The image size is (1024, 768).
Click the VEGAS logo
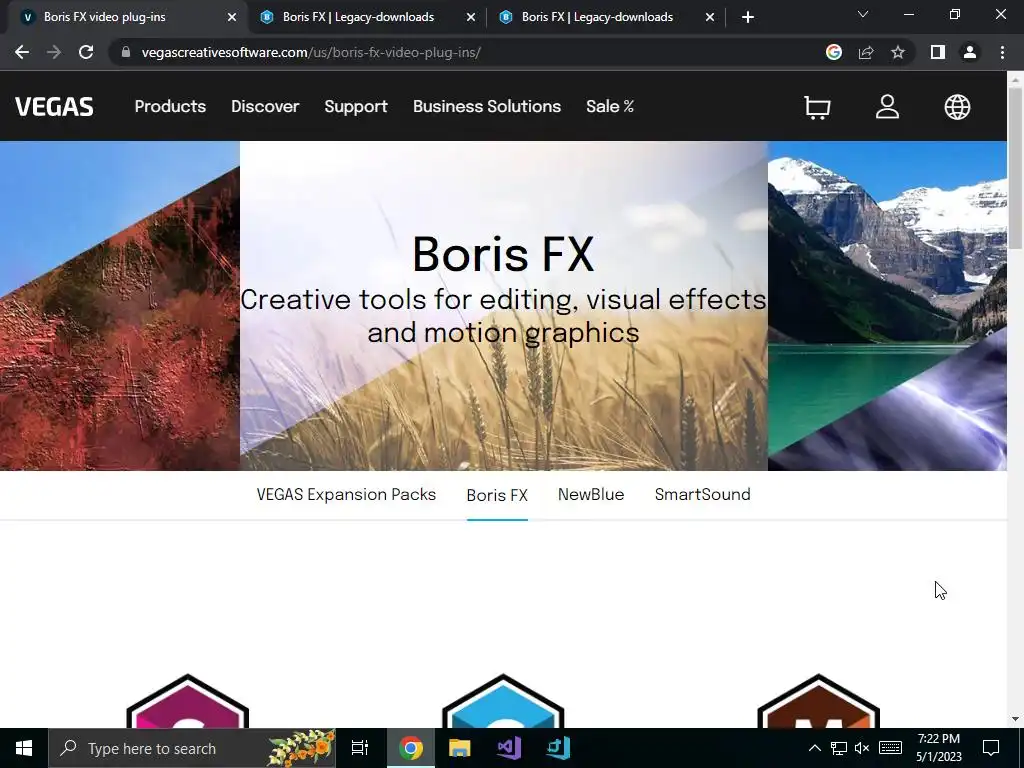pos(54,106)
